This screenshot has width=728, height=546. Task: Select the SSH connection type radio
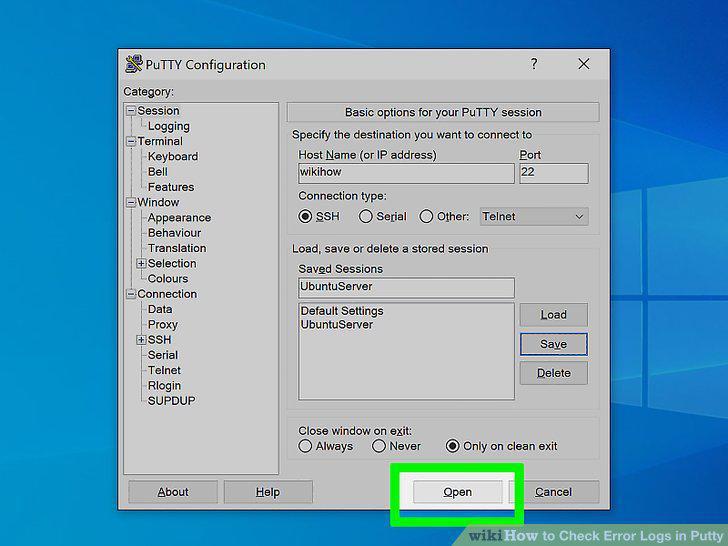point(305,216)
